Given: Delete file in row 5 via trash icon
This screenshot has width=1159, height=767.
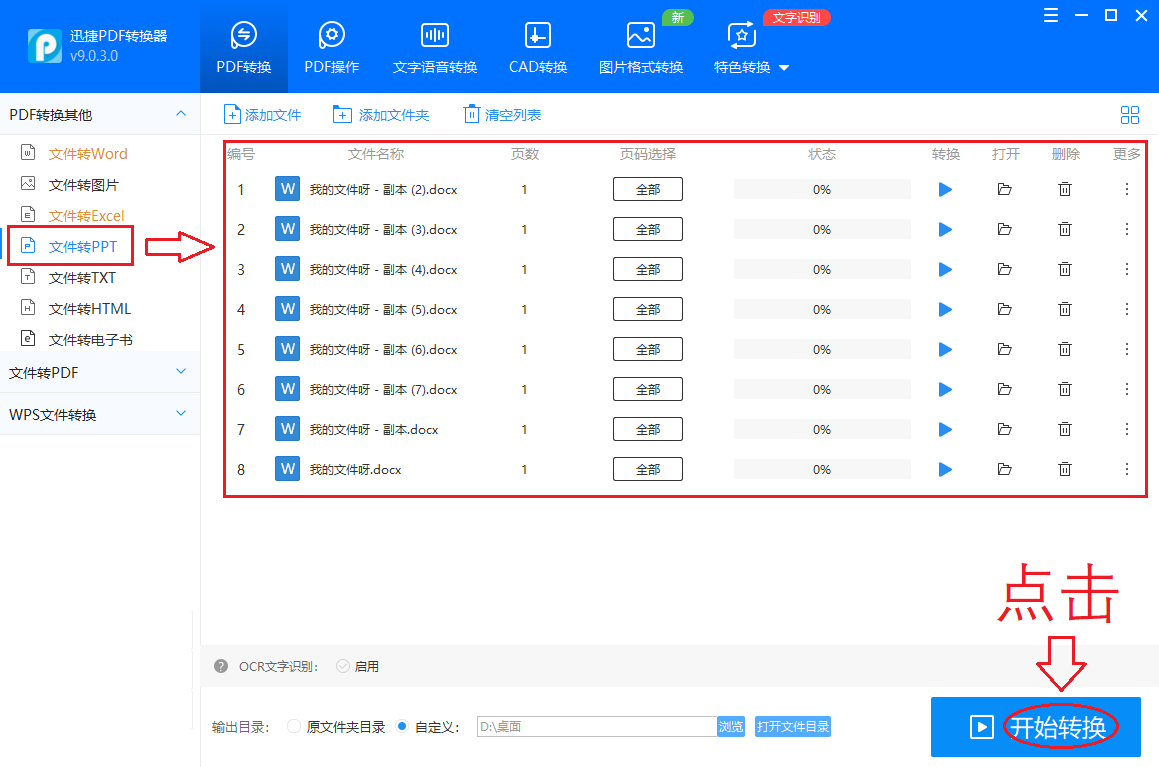Looking at the screenshot, I should coord(1065,349).
